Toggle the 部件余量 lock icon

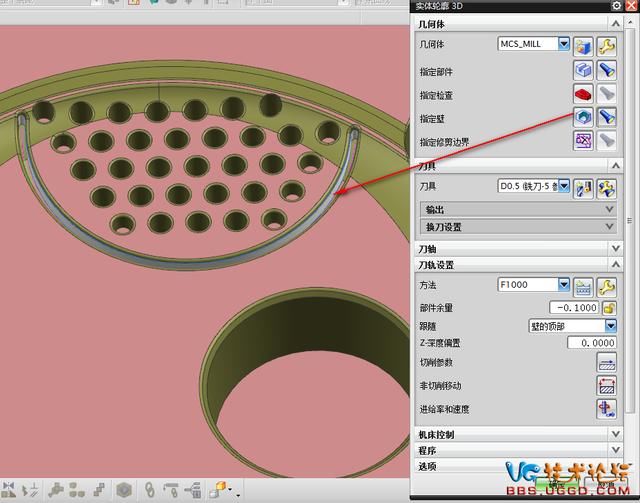coord(609,308)
